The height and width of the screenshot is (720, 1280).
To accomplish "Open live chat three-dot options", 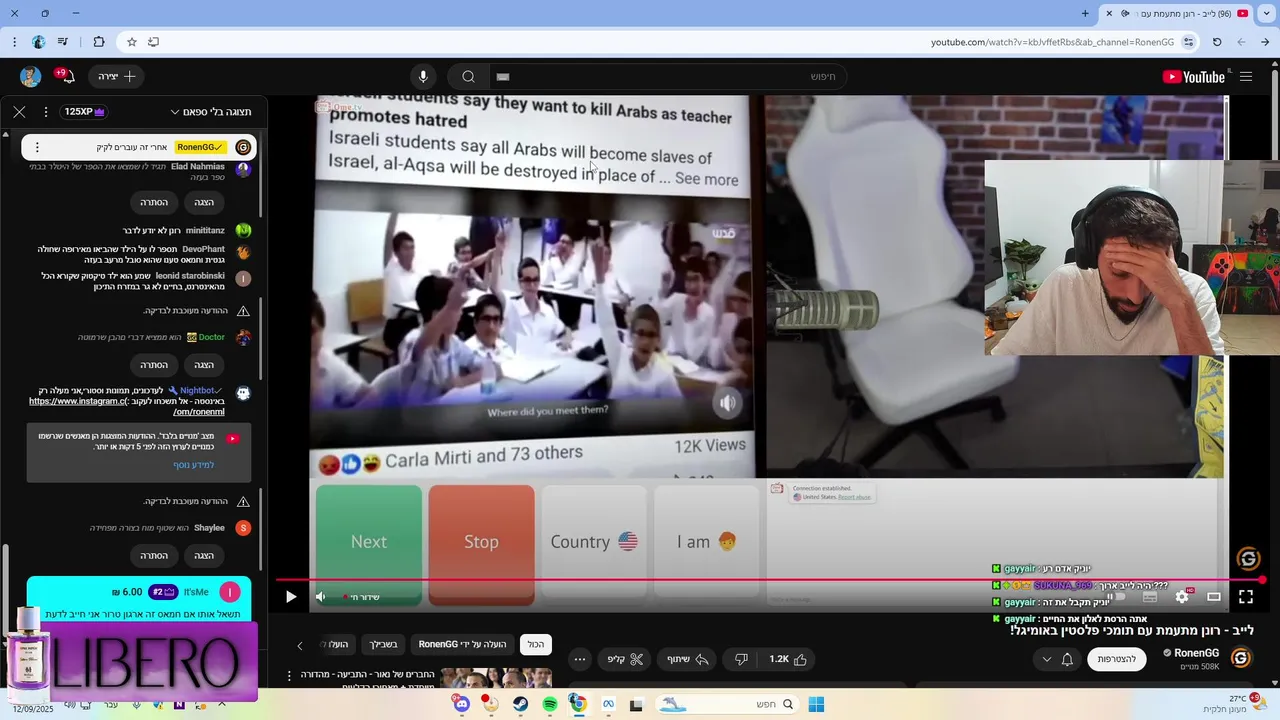I will click(44, 112).
